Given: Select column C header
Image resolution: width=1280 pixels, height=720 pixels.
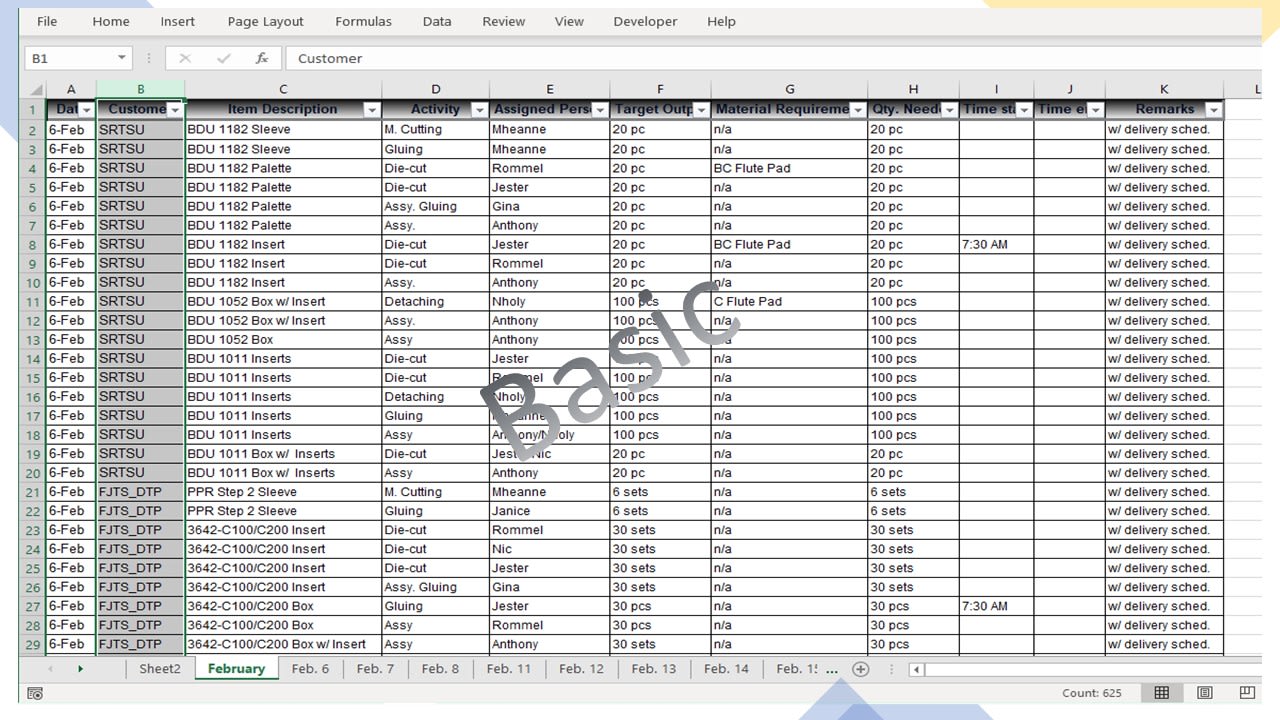Looking at the screenshot, I should [283, 89].
